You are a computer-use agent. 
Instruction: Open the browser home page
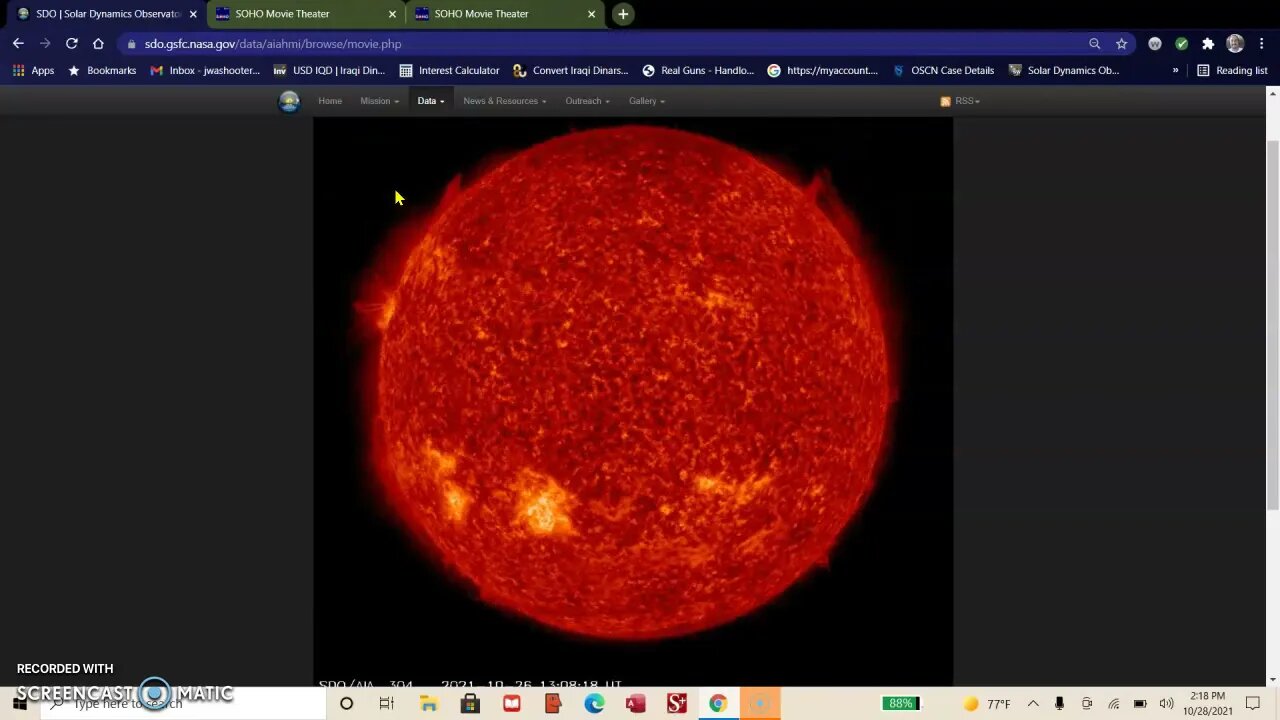tap(98, 44)
